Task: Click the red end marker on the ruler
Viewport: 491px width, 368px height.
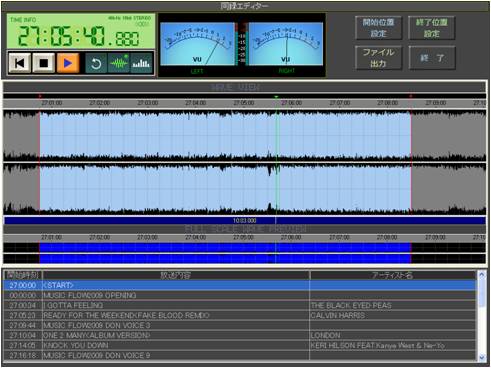Action: click(x=411, y=96)
